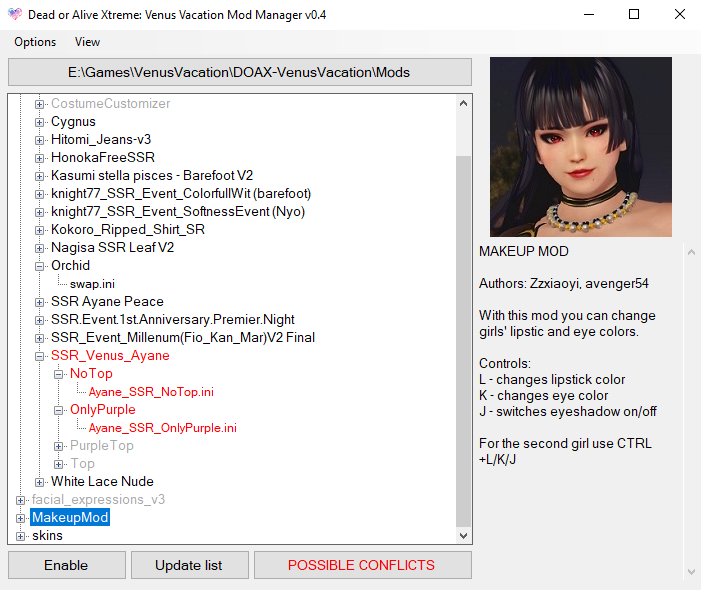
Task: Select the Hitomi_Jeans-v3 mod
Action: click(x=101, y=139)
